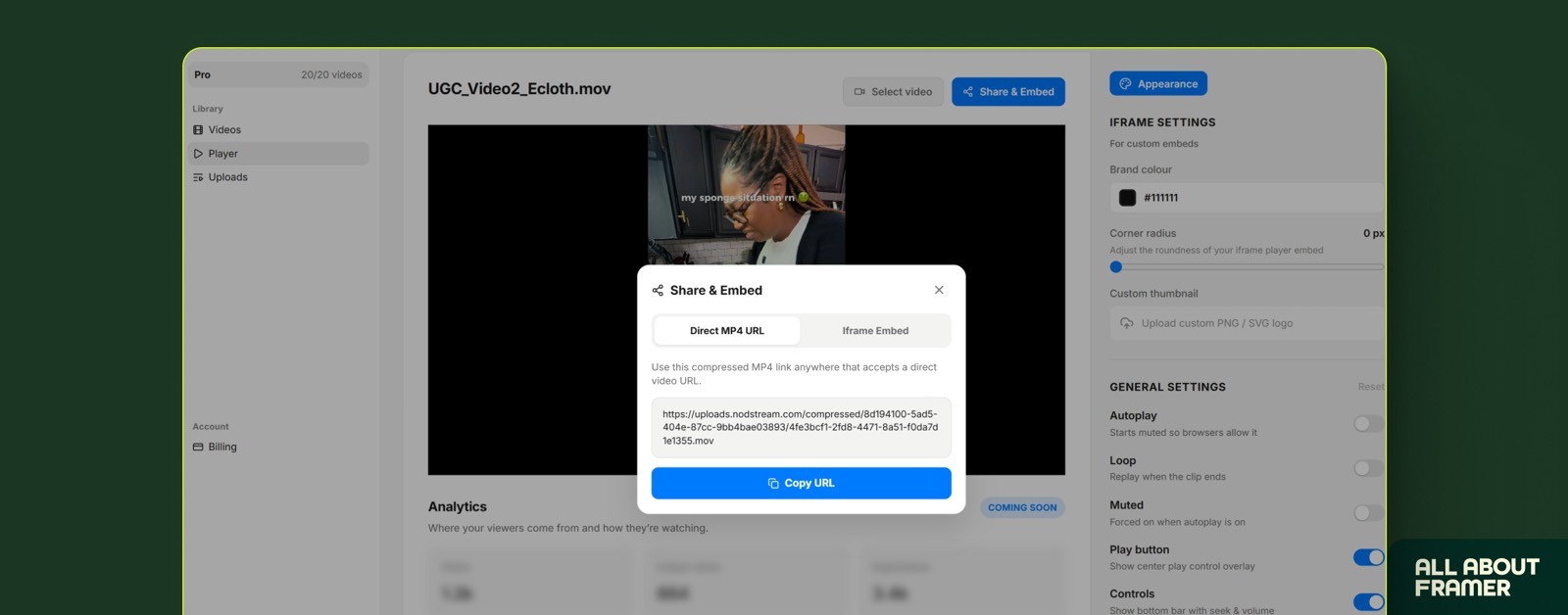Close the Share & Embed dialog
Viewport: 1568px width, 615px height.
939,290
